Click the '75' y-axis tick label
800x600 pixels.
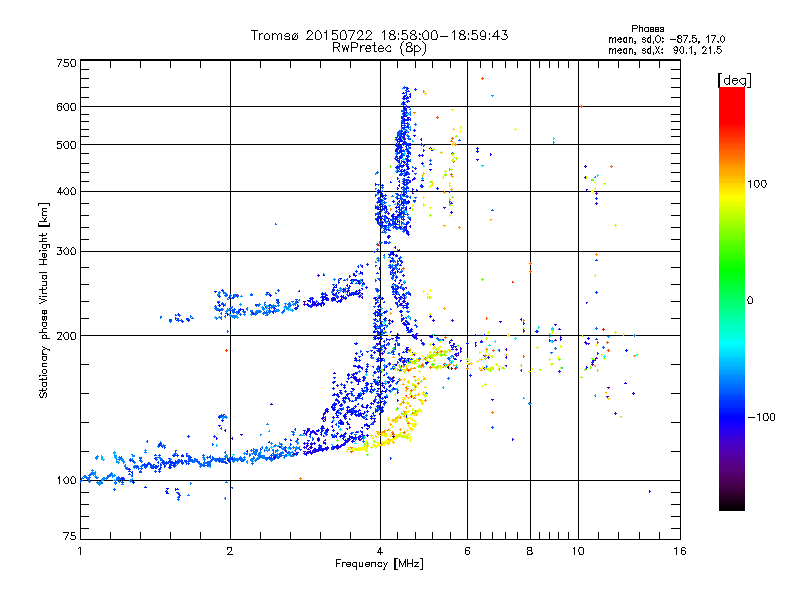pyautogui.click(x=70, y=536)
